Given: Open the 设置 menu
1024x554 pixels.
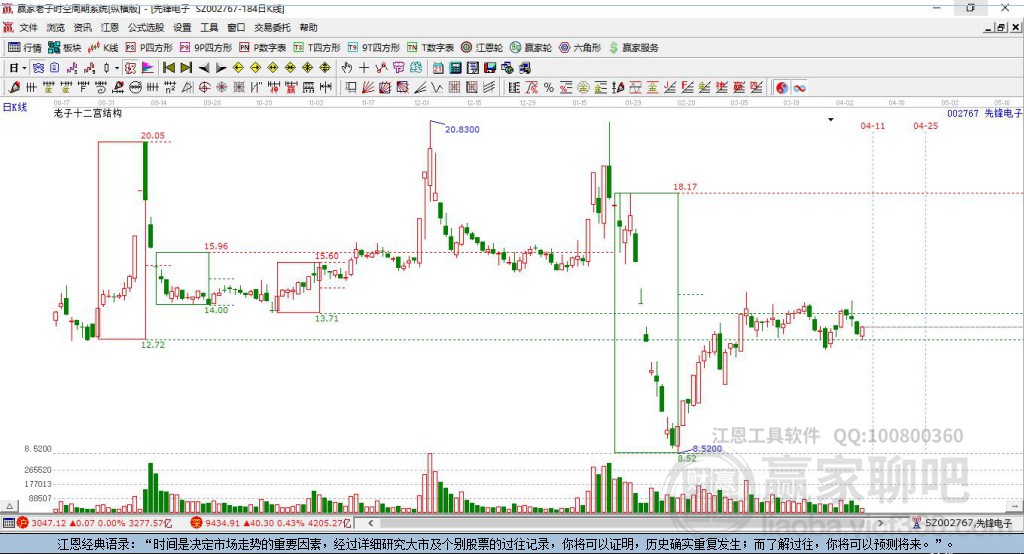Looking at the screenshot, I should [182, 27].
